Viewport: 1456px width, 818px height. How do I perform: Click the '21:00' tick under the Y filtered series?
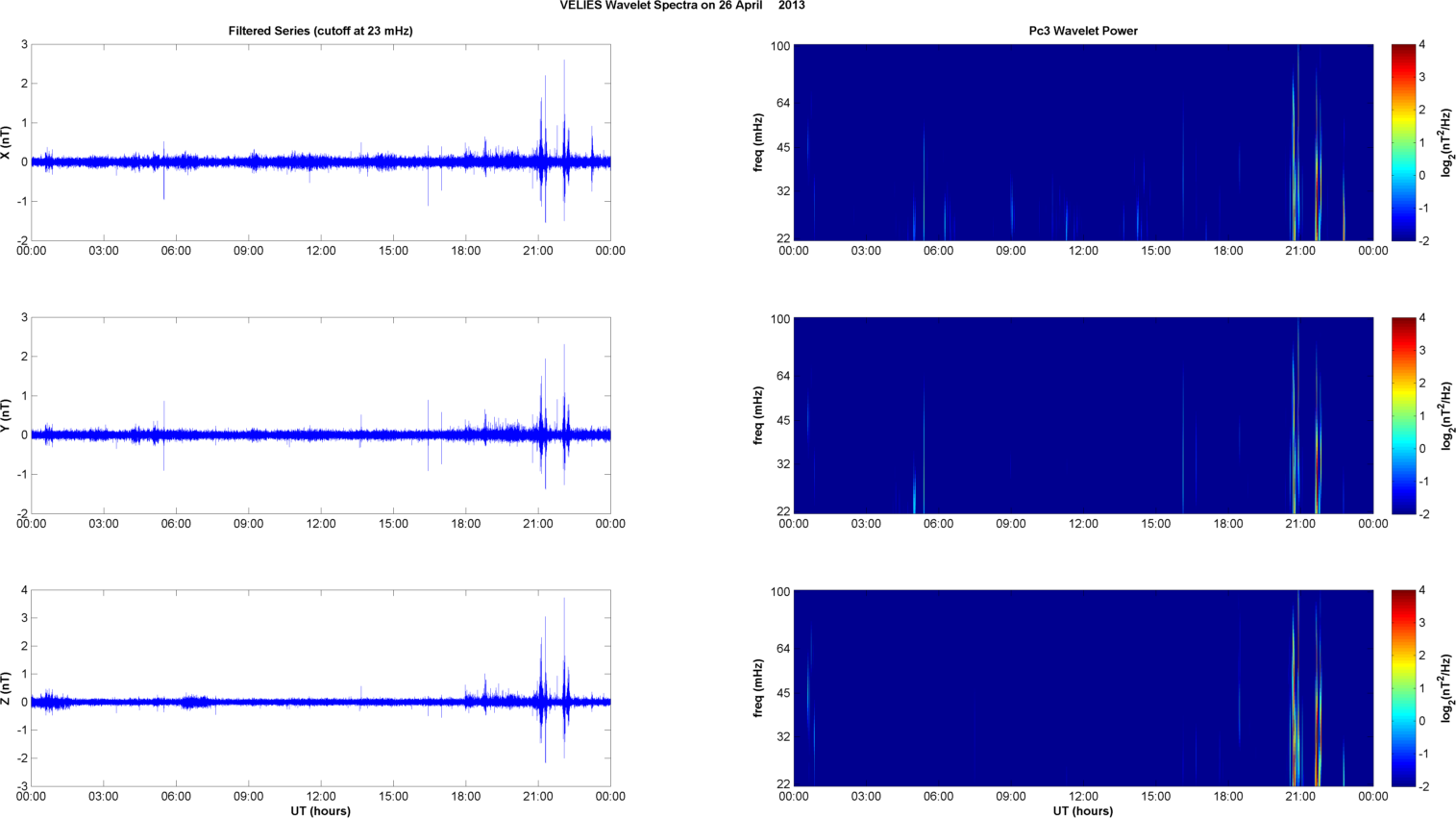(538, 524)
